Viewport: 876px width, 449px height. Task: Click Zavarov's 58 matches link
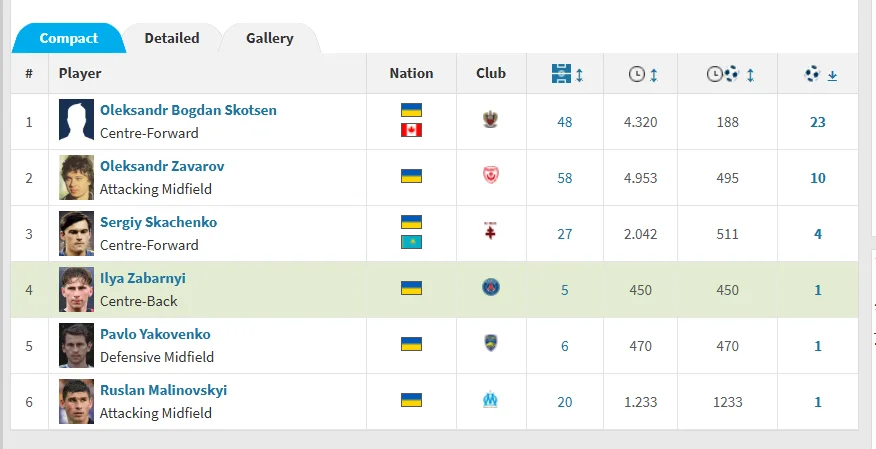(565, 178)
